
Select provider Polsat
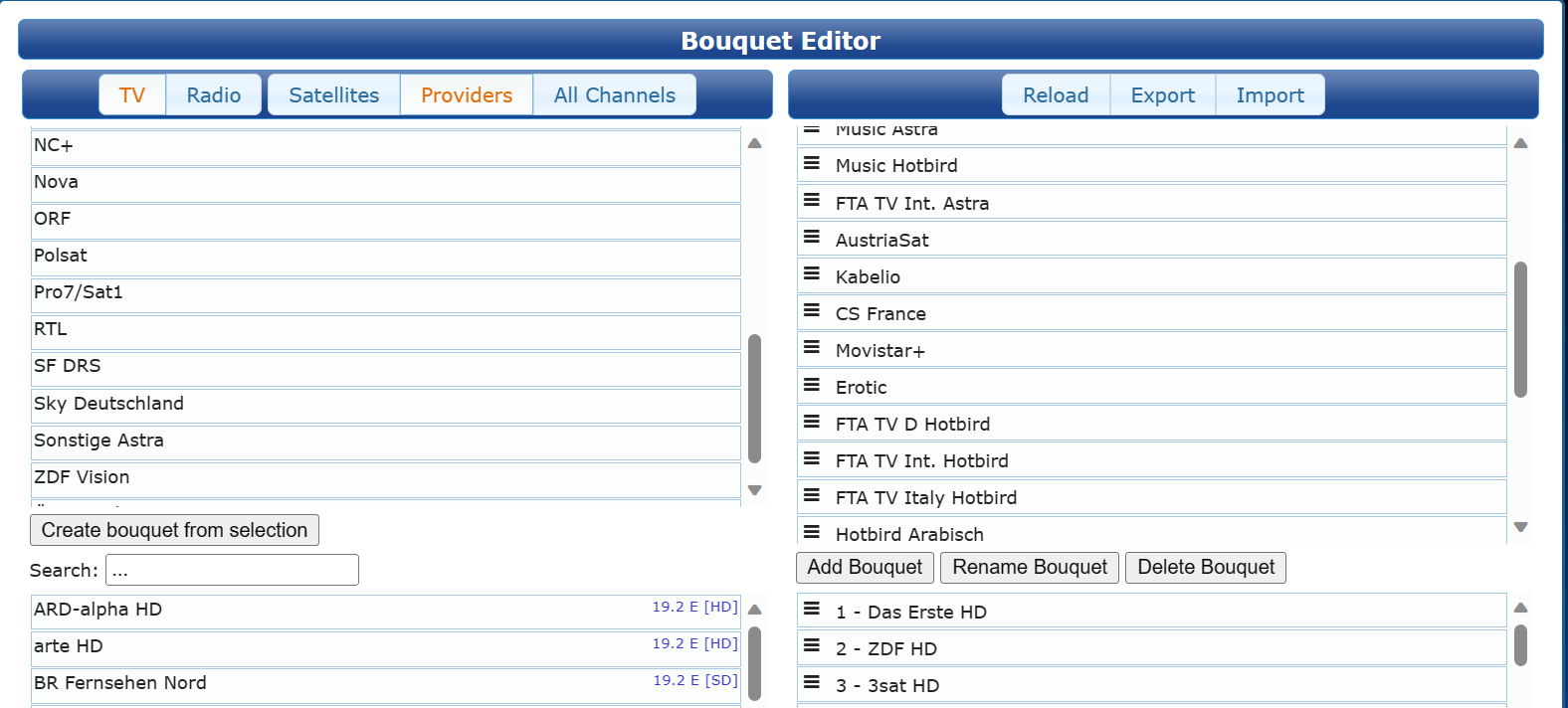pyautogui.click(x=386, y=258)
